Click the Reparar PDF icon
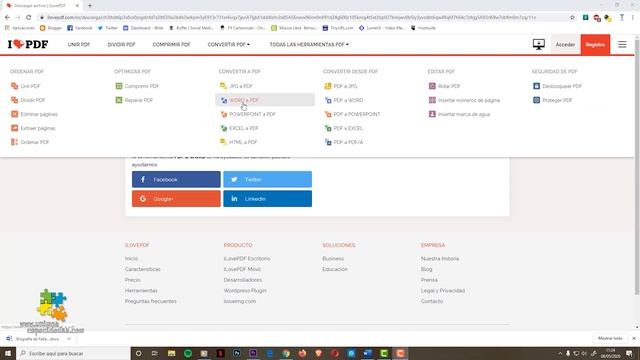 [x=119, y=100]
